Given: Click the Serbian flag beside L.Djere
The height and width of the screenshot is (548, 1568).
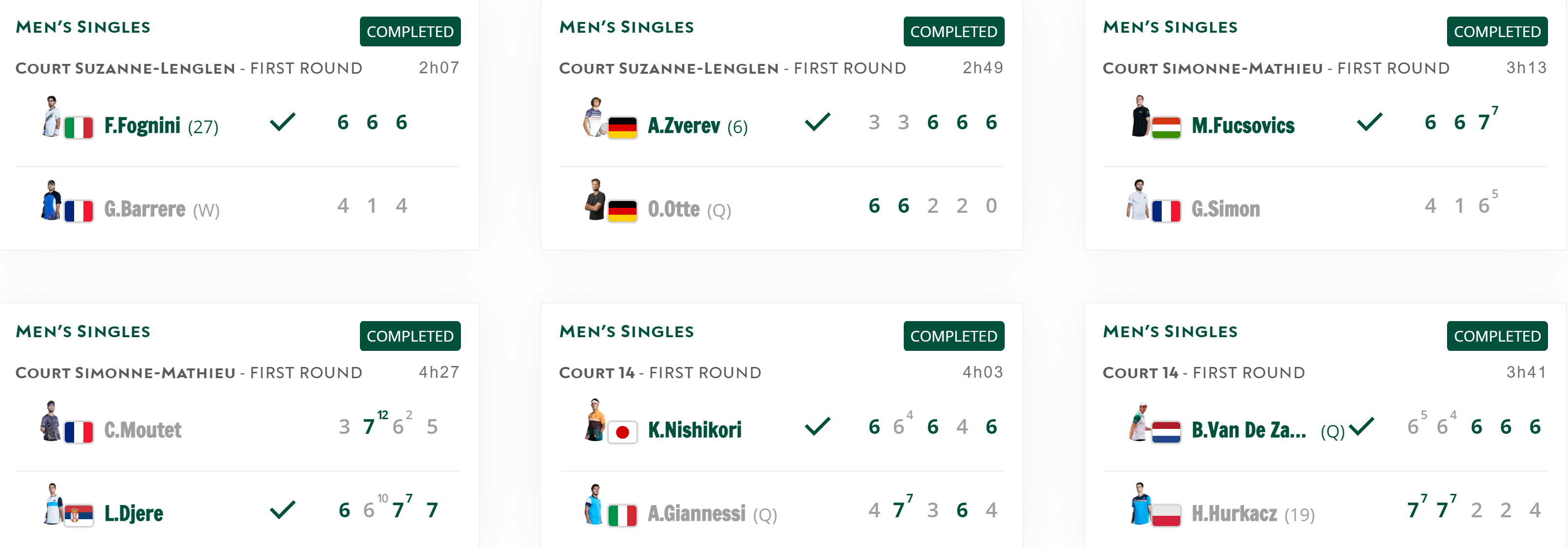Looking at the screenshot, I should (79, 515).
